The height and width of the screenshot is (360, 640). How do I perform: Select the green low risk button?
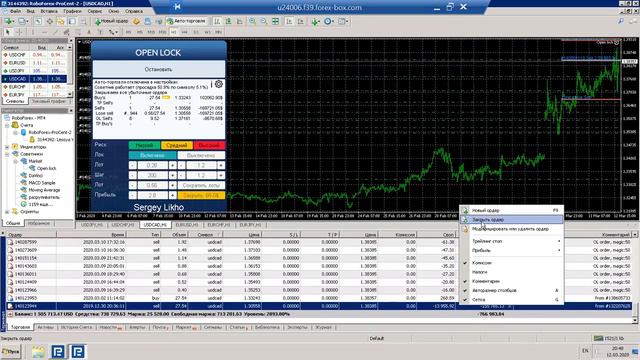(x=144, y=145)
